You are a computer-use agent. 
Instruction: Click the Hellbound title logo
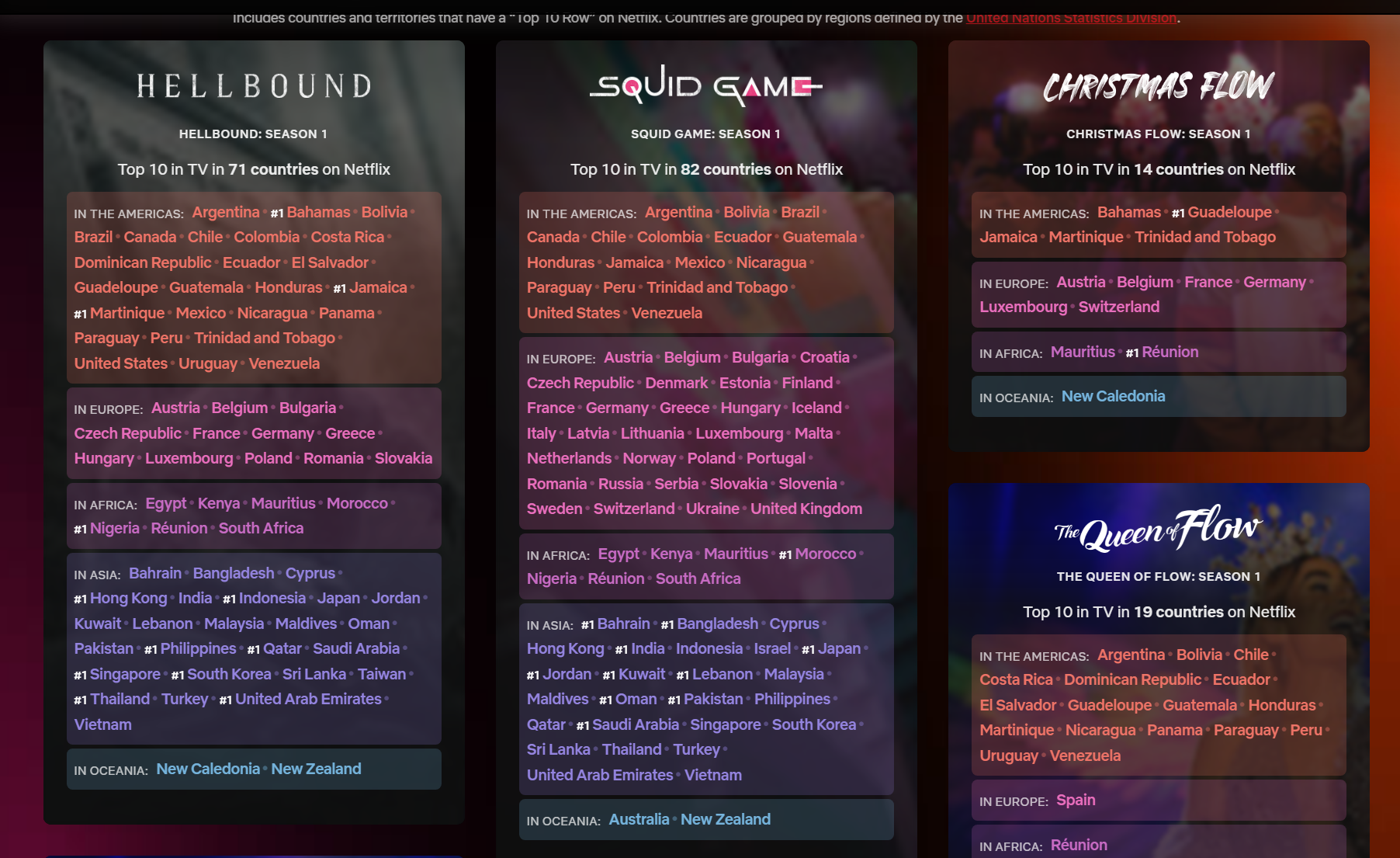(x=255, y=86)
